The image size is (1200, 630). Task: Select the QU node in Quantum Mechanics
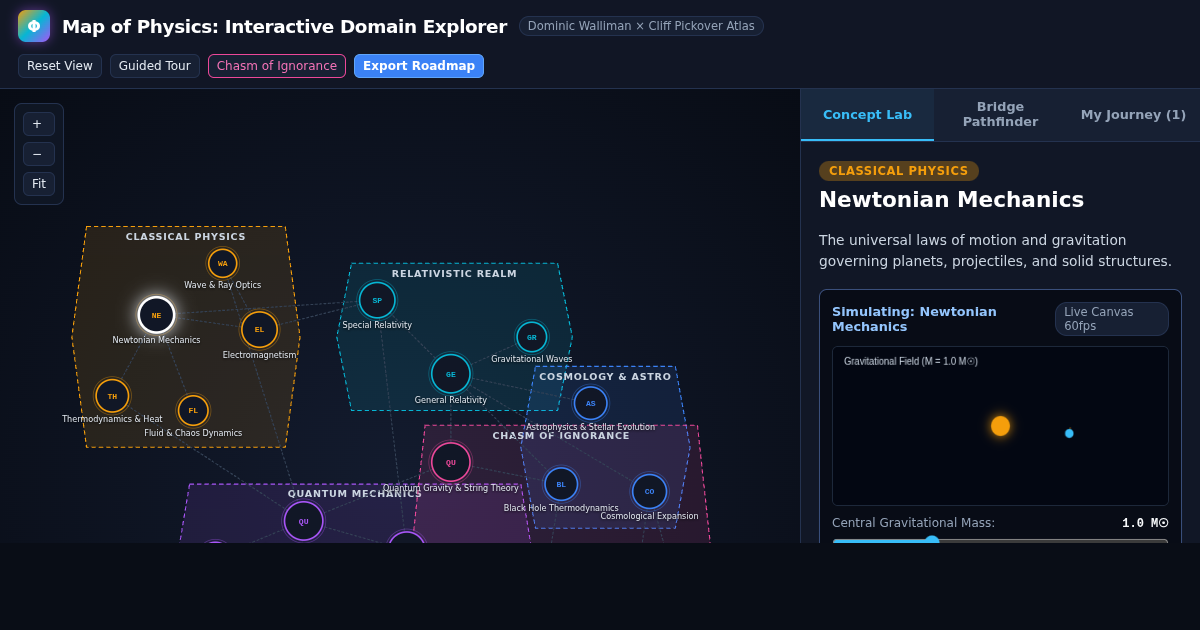(x=304, y=521)
